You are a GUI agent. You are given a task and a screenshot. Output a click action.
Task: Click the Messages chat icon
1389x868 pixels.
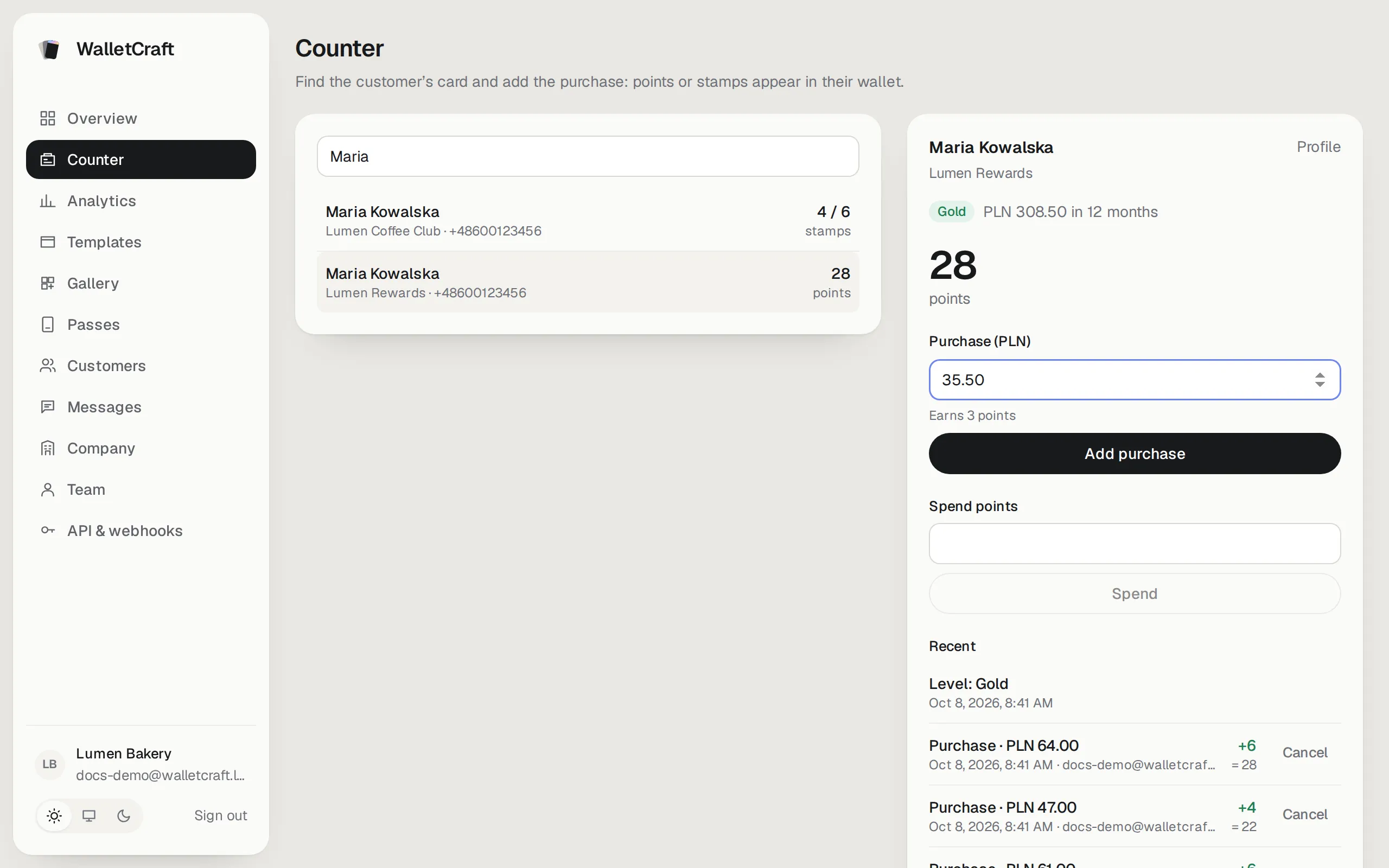pyautogui.click(x=48, y=407)
